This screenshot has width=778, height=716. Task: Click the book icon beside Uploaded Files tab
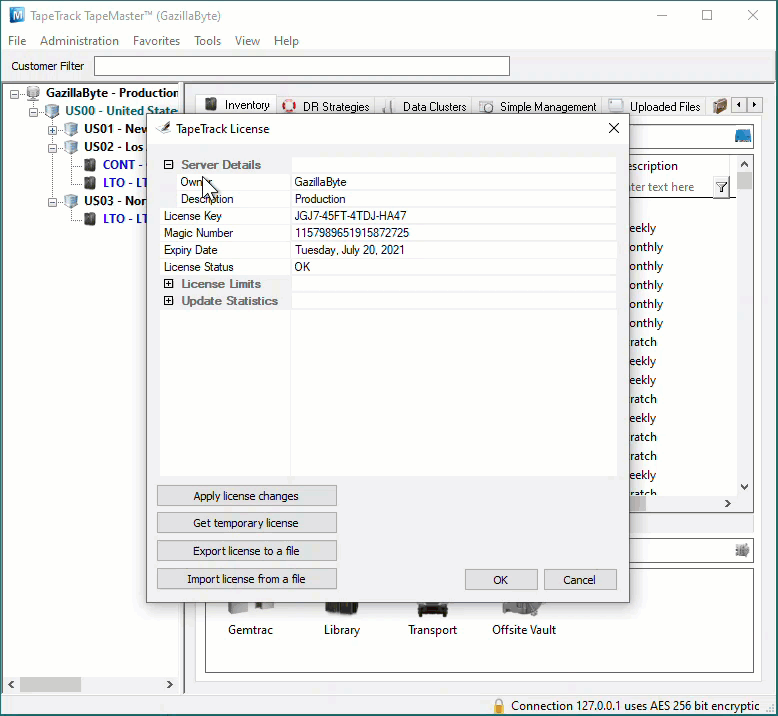pos(719,106)
